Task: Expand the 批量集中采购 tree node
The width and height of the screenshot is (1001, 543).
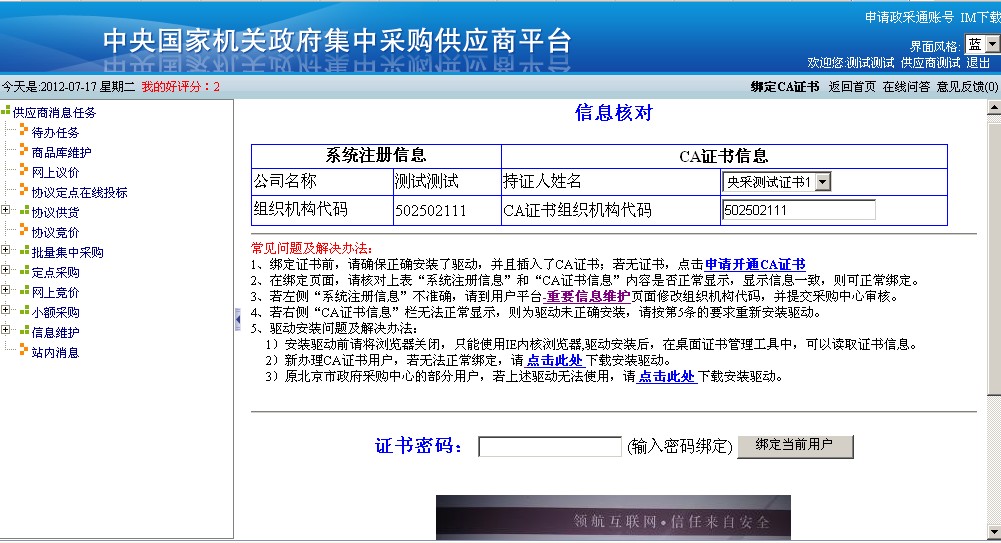Action: click(x=7, y=251)
